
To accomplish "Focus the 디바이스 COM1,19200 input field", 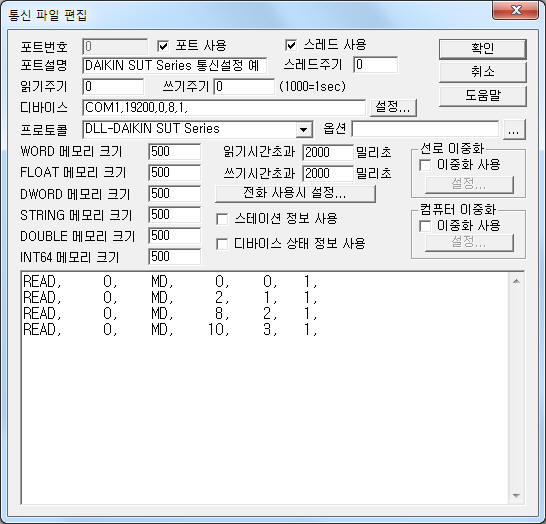I will tap(224, 108).
